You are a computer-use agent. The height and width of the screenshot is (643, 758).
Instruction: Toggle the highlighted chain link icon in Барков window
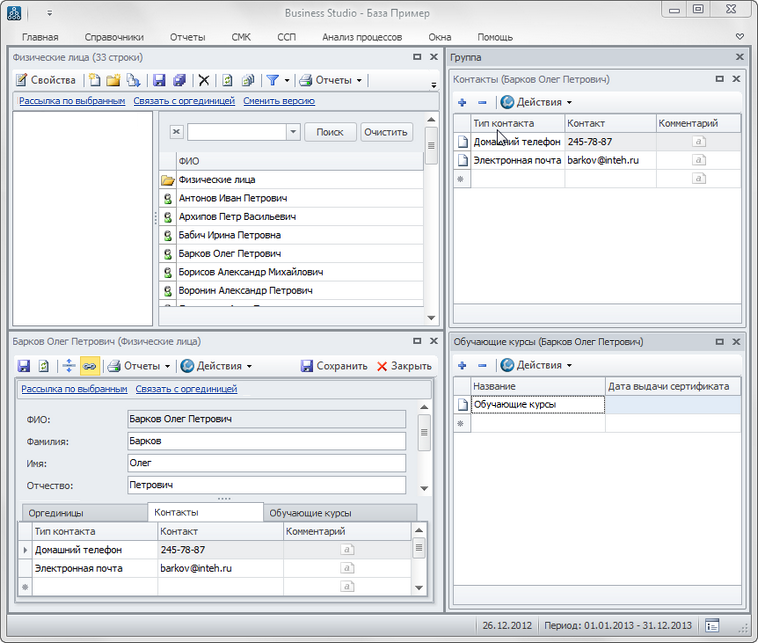coord(89,366)
